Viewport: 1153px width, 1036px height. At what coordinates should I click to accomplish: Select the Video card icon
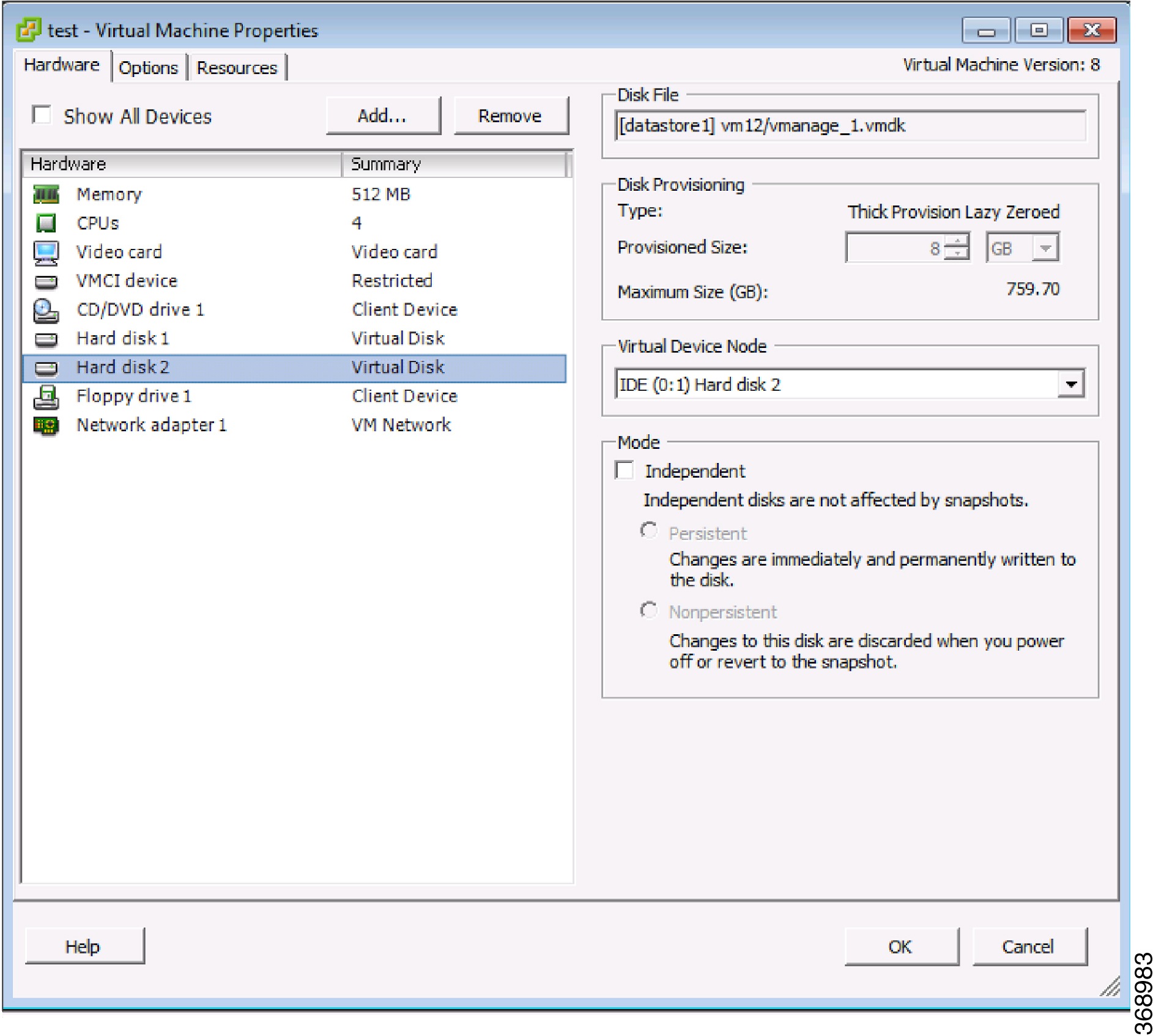[46, 252]
